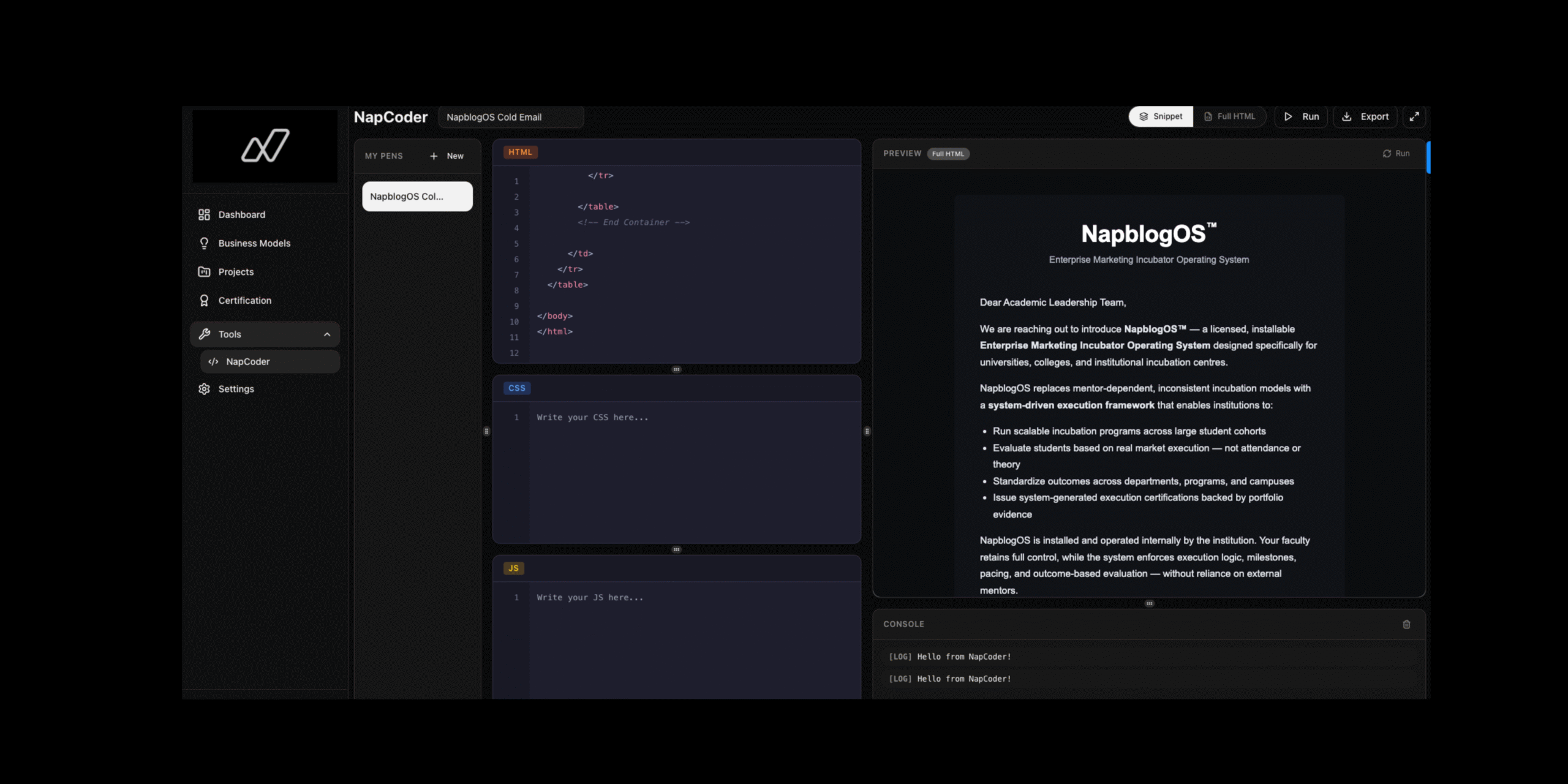Create a New pen under MY PENS
The width and height of the screenshot is (1568, 784).
coord(447,156)
